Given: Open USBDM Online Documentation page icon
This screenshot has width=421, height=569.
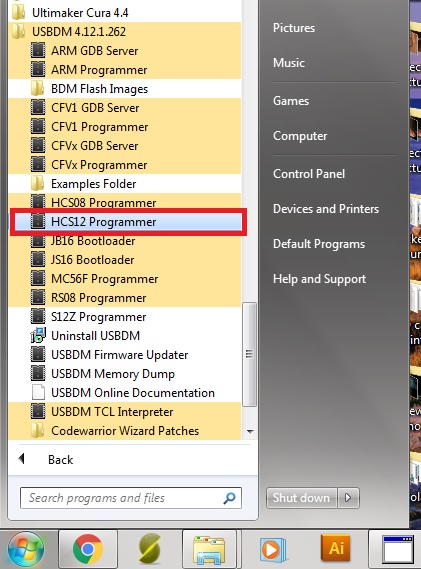Looking at the screenshot, I should click(x=38, y=392).
